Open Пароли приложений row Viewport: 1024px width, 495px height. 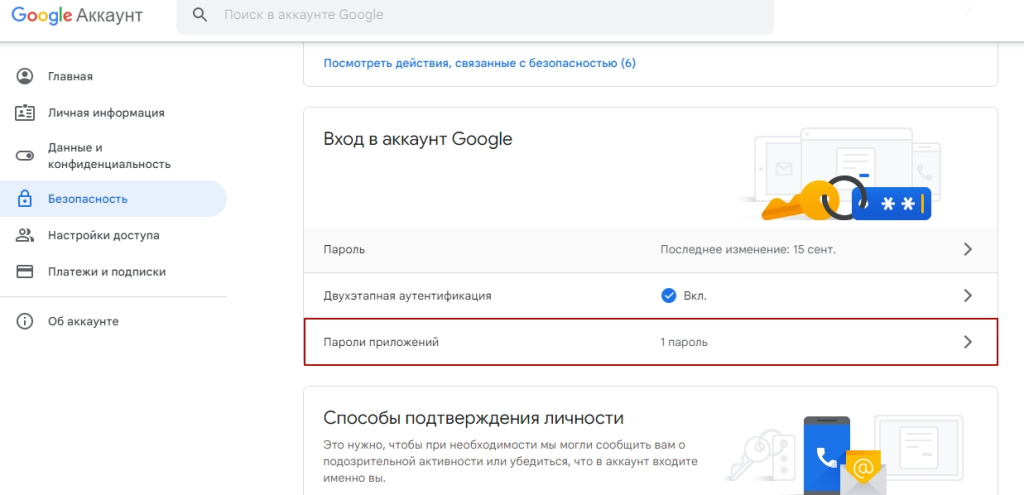[x=650, y=342]
